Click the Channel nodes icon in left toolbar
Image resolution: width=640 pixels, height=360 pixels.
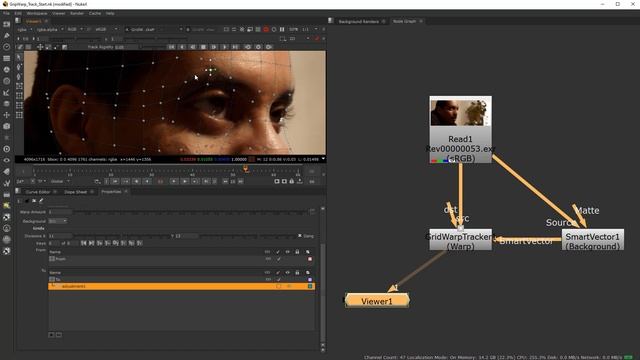7,58
